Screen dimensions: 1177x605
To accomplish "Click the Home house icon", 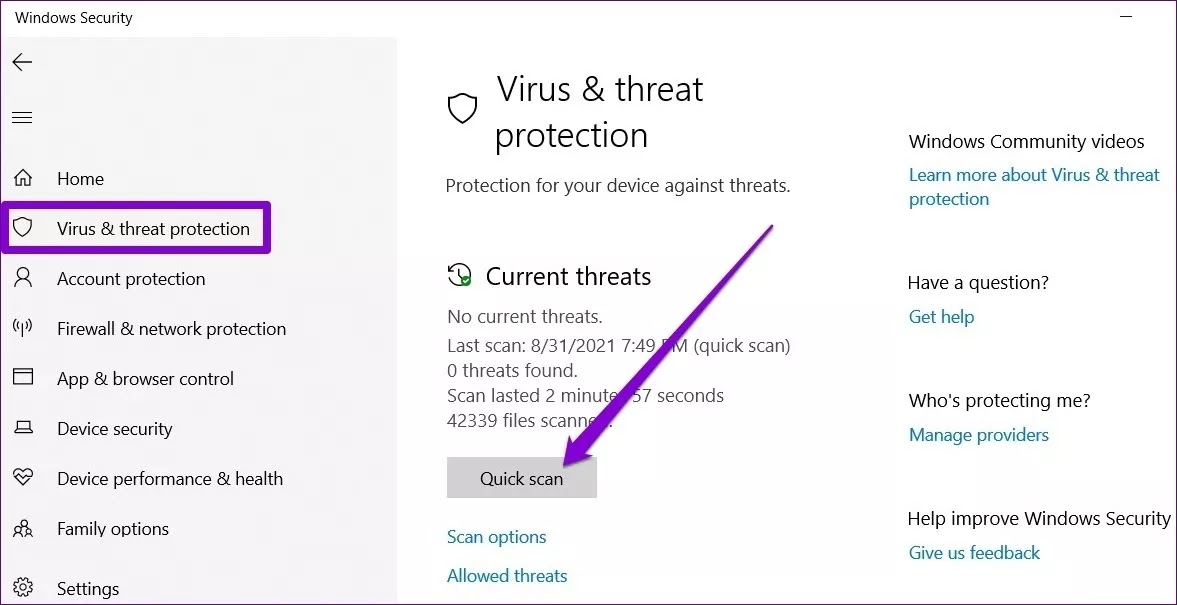I will (23, 179).
